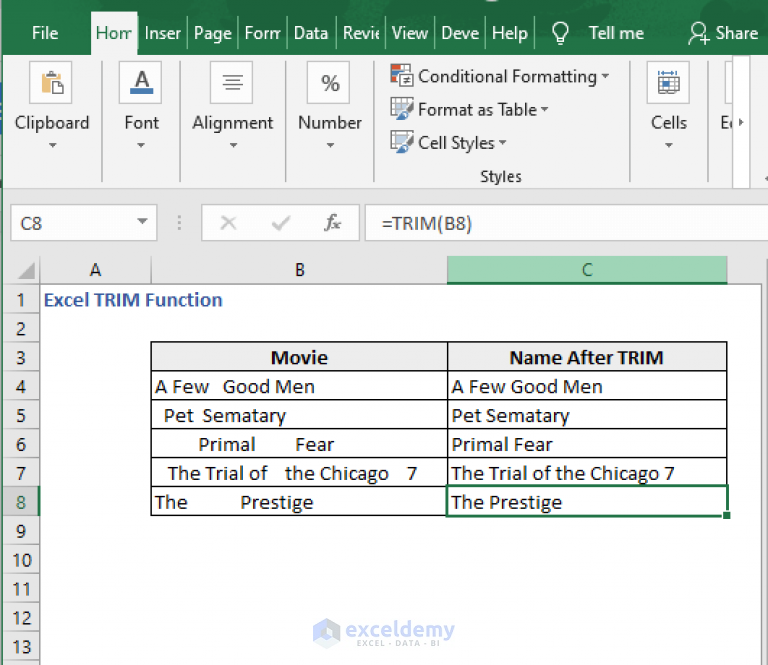Screen dimensions: 768x665
Task: Expand the Clipboard group dropdown arrow
Action: pyautogui.click(x=52, y=145)
